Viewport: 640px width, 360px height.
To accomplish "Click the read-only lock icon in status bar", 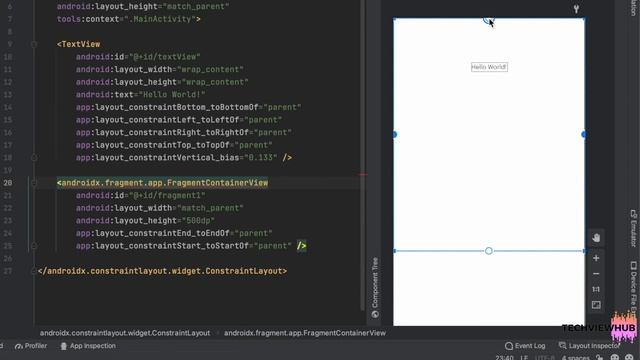I will click(x=600, y=357).
